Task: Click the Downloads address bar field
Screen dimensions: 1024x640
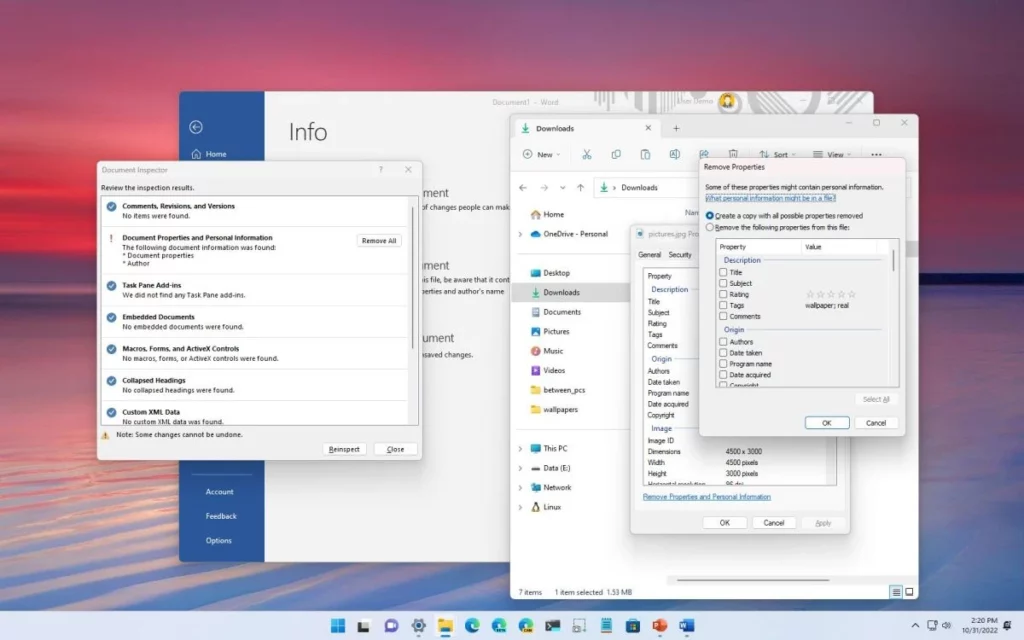Action: point(646,187)
